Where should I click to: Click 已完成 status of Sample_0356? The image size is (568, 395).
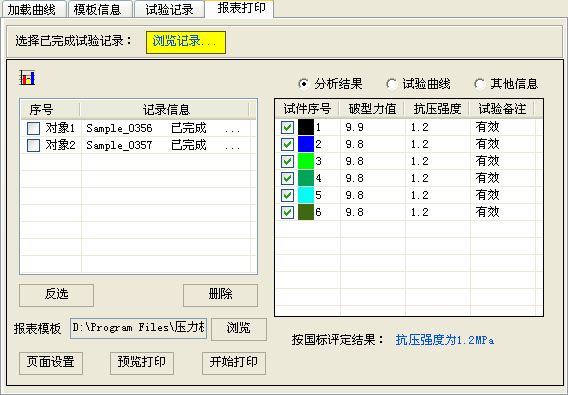[189, 128]
